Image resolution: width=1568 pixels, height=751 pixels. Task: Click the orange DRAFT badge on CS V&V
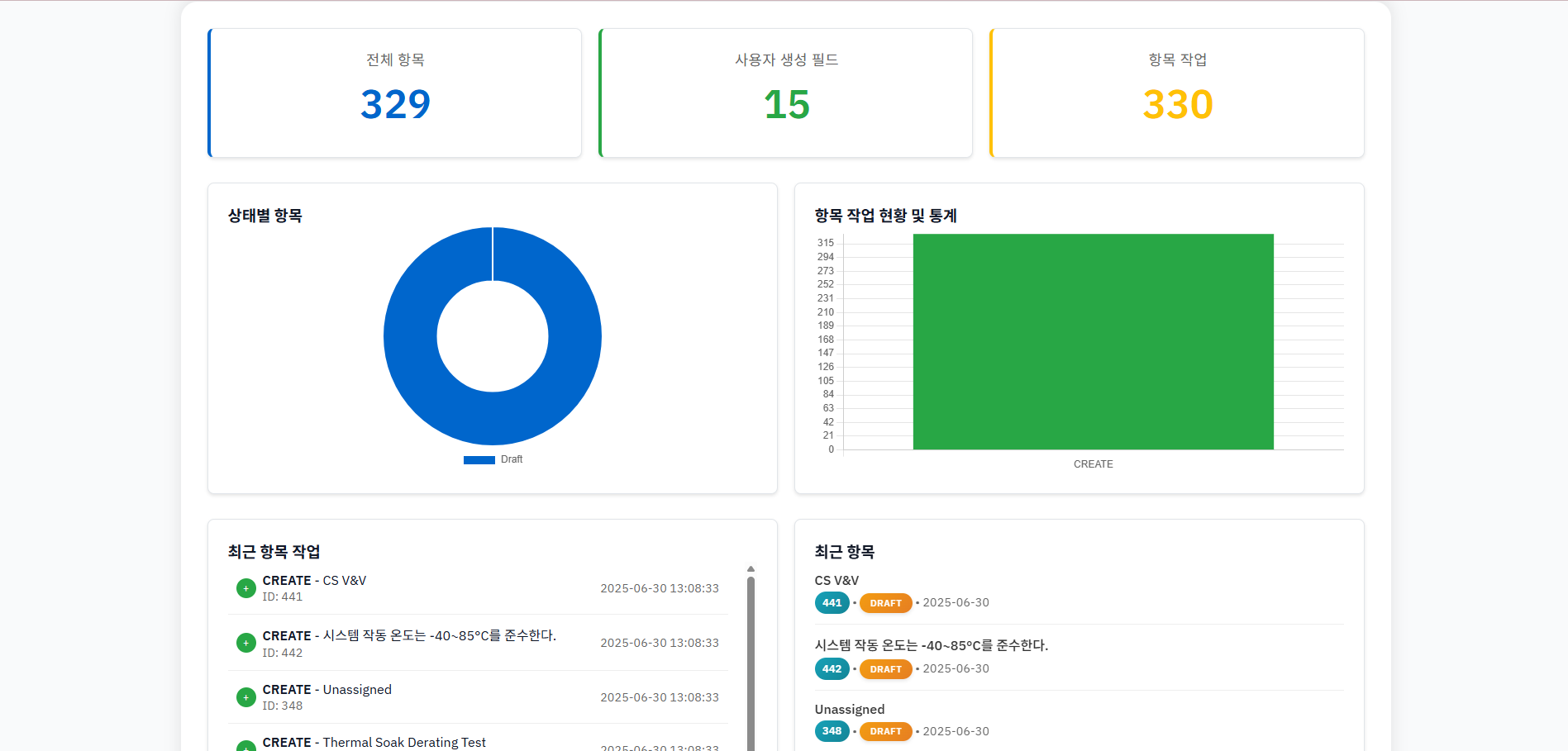click(884, 602)
